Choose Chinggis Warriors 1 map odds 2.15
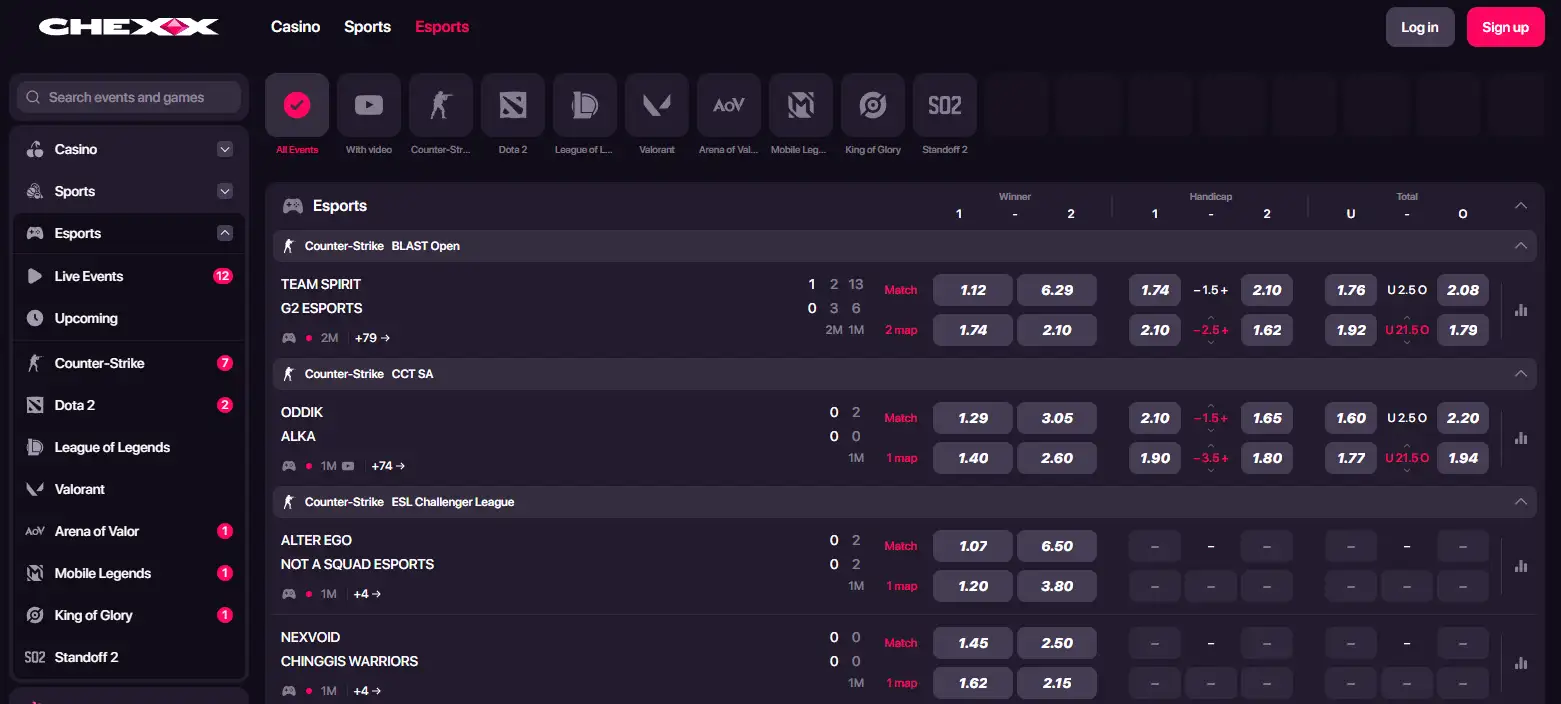This screenshot has width=1561, height=704. point(1057,683)
